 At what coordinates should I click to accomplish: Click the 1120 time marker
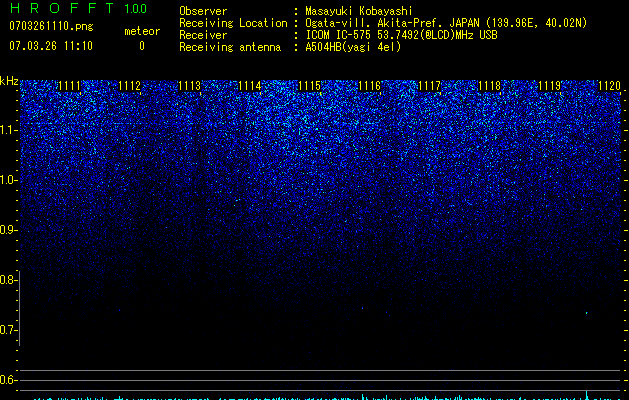(x=609, y=86)
